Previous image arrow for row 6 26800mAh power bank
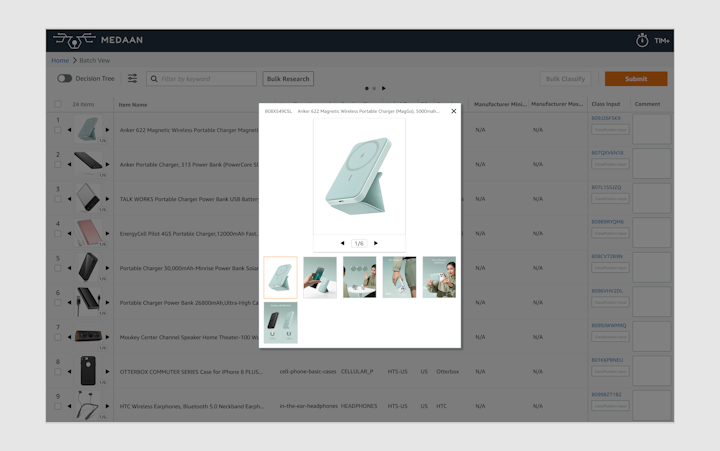 [x=69, y=303]
